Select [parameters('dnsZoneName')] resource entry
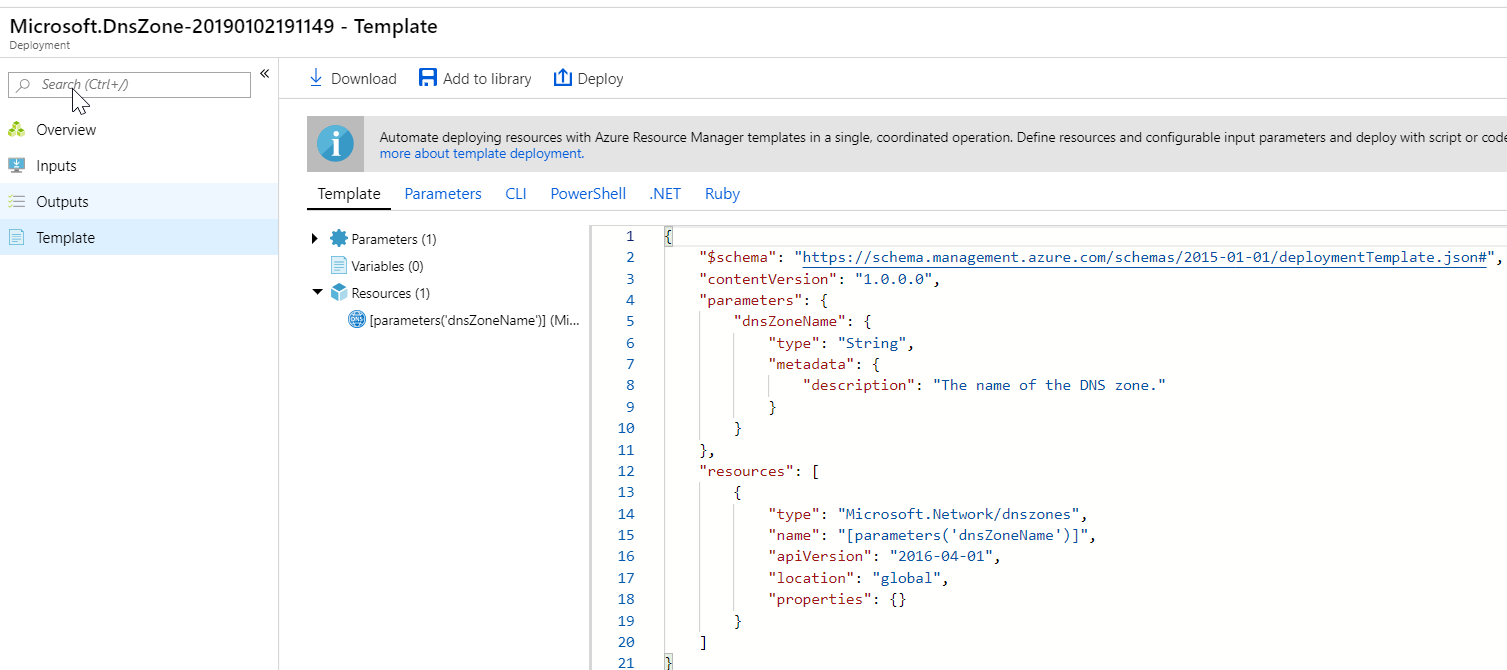Screen dimensions: 1507x670 pos(474,320)
